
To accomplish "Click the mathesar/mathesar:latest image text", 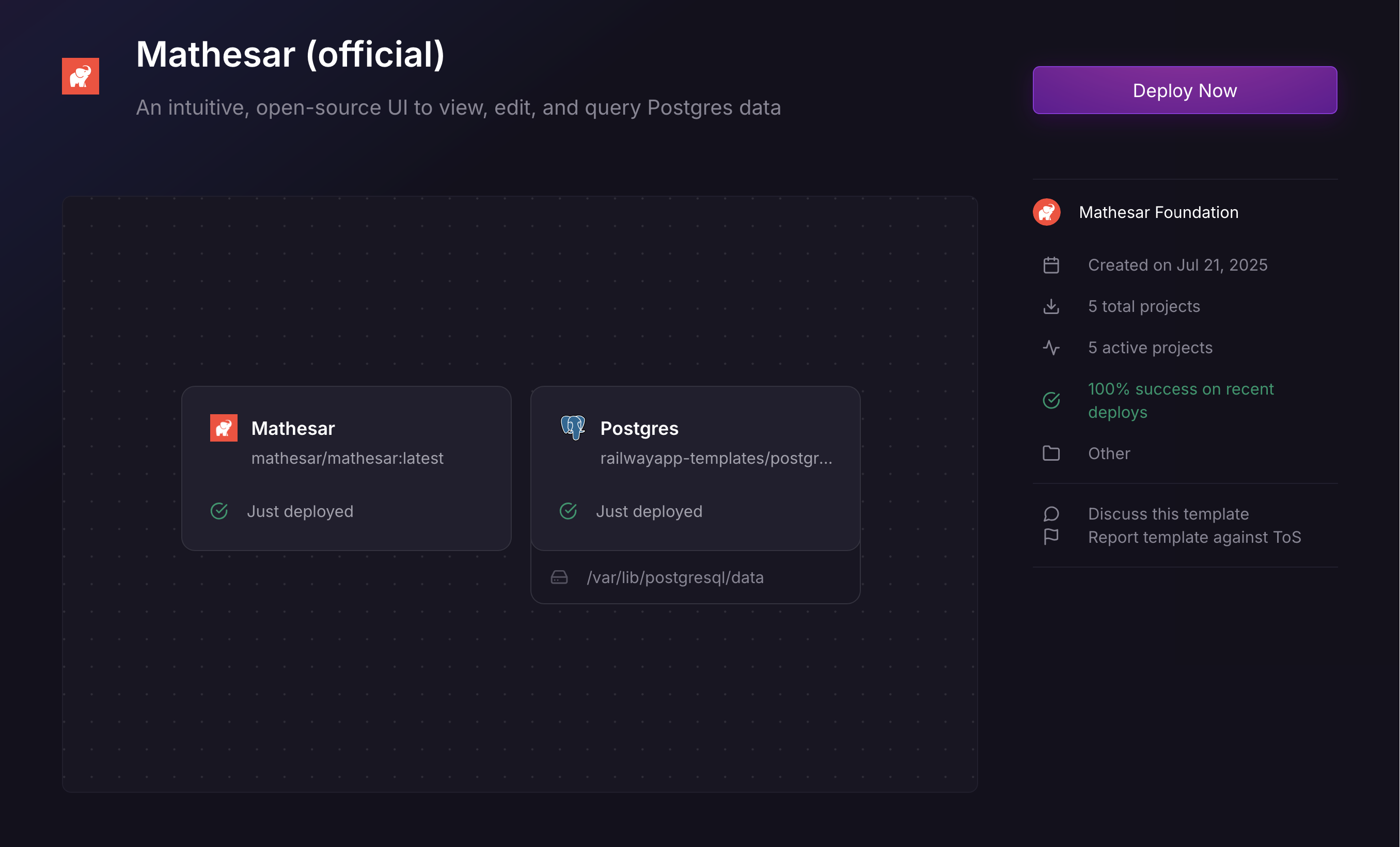I will click(x=347, y=459).
